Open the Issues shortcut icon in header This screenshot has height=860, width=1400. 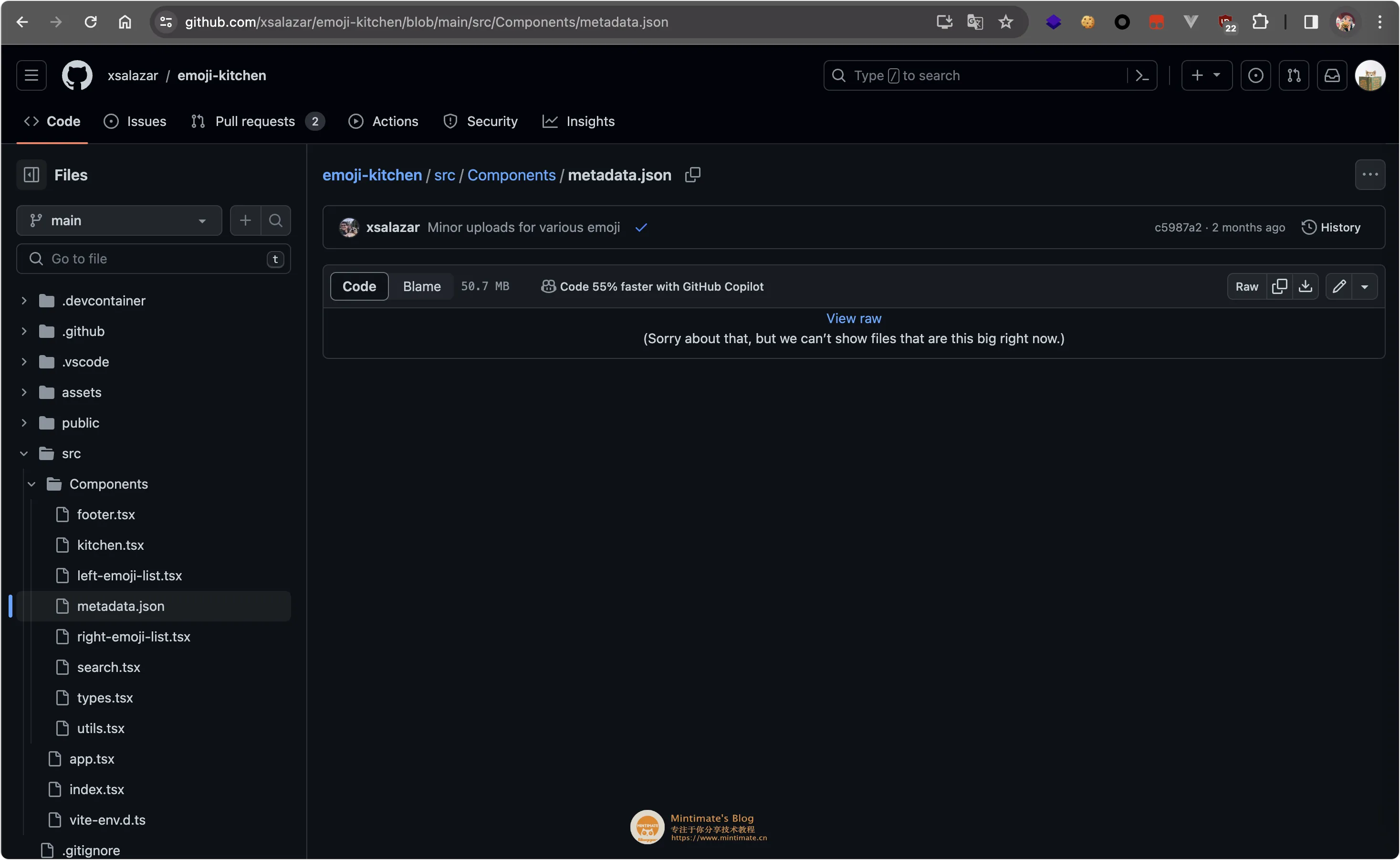tap(1255, 75)
